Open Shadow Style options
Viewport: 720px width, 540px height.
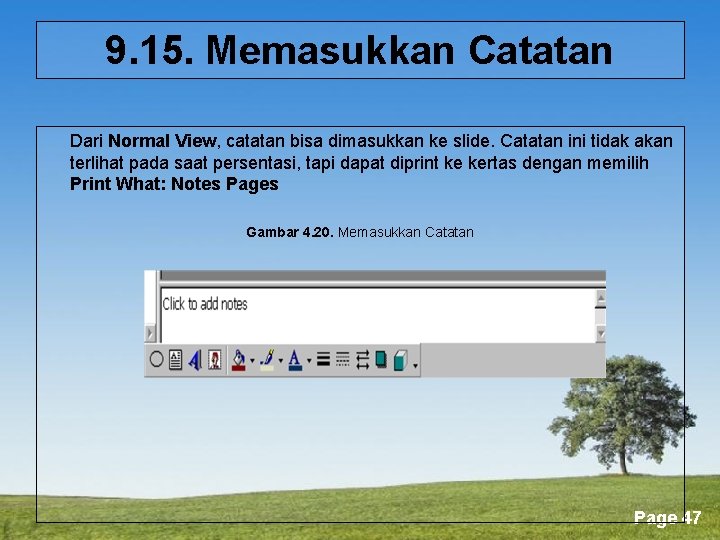(381, 360)
